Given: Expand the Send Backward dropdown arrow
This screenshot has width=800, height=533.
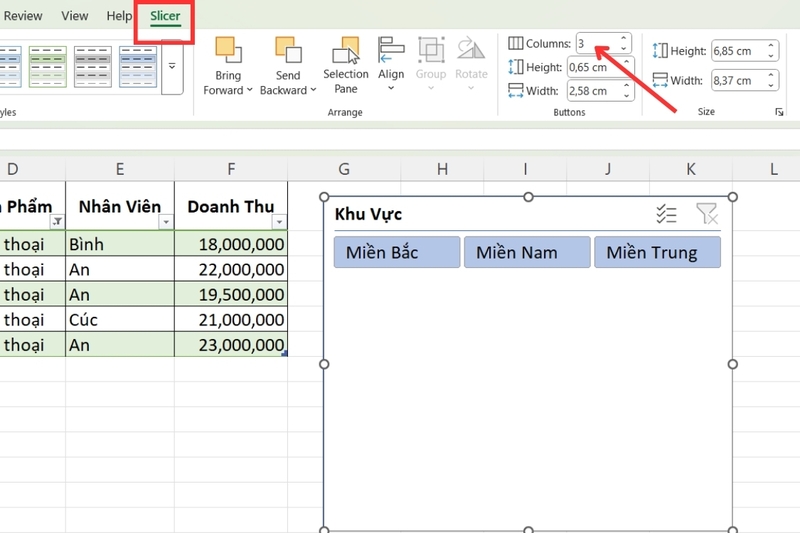Looking at the screenshot, I should click(x=313, y=90).
